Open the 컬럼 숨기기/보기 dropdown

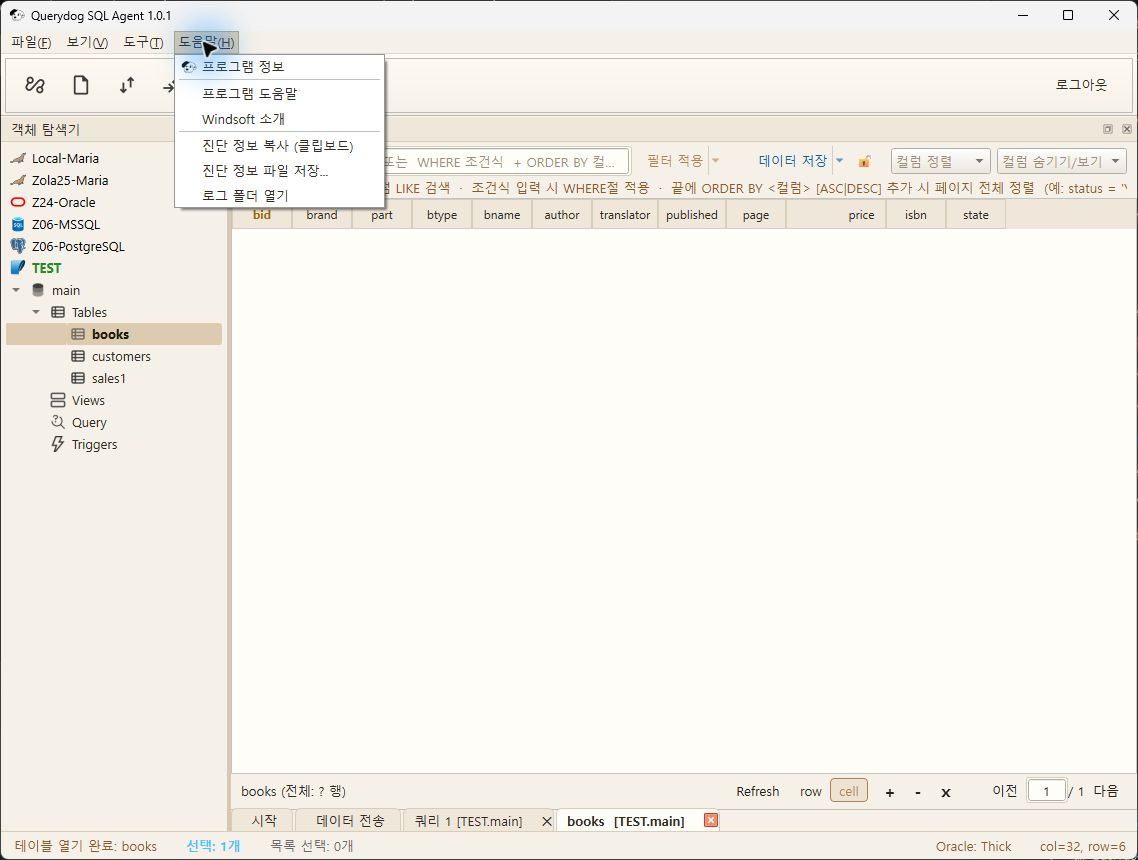(x=1061, y=161)
